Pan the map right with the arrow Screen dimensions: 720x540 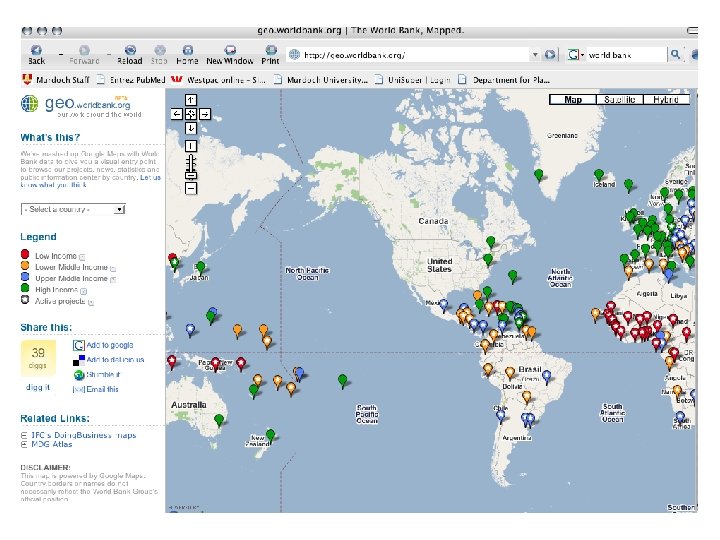205,114
